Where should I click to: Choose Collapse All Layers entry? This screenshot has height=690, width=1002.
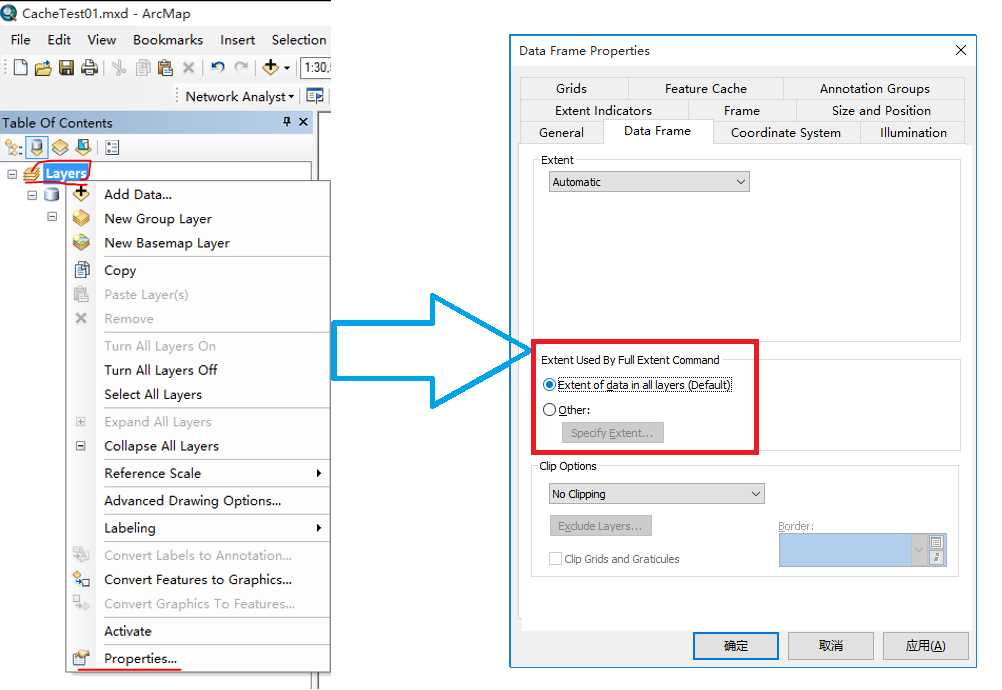pos(198,446)
